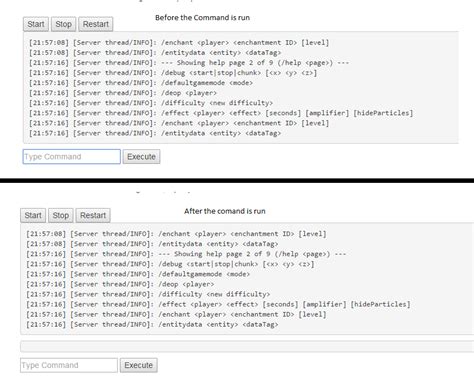Click 'After the comand is run' caption
This screenshot has width=474, height=387.
(225, 211)
